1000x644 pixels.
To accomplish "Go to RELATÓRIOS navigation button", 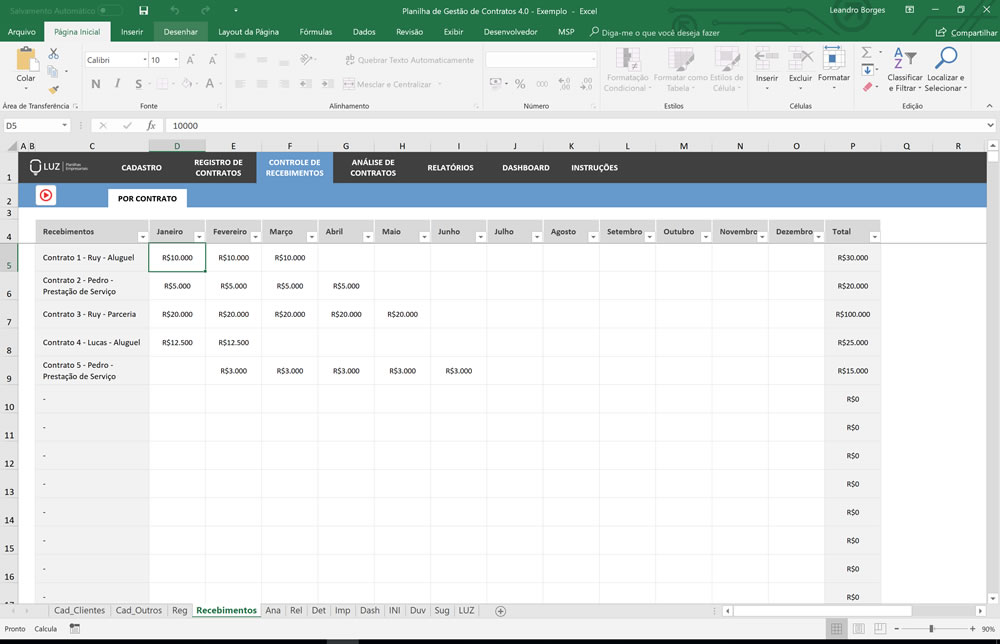I will click(450, 168).
